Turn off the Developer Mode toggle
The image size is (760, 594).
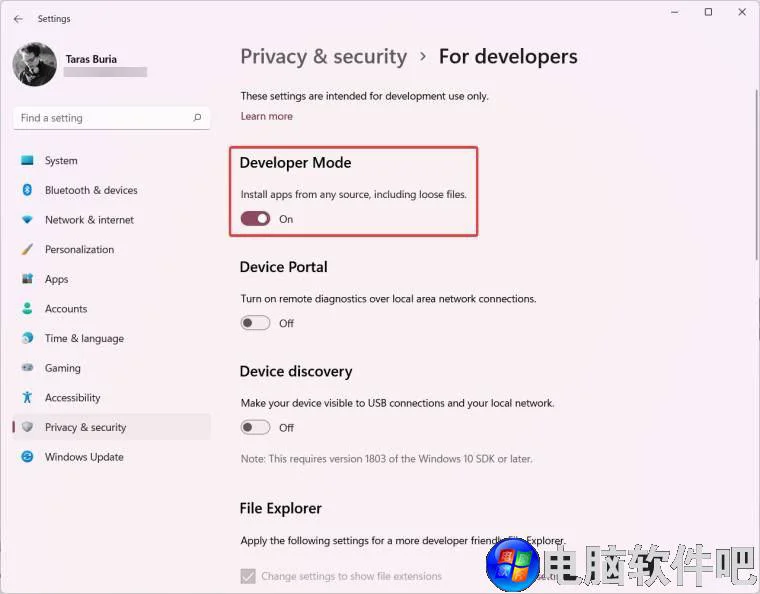[x=255, y=219]
